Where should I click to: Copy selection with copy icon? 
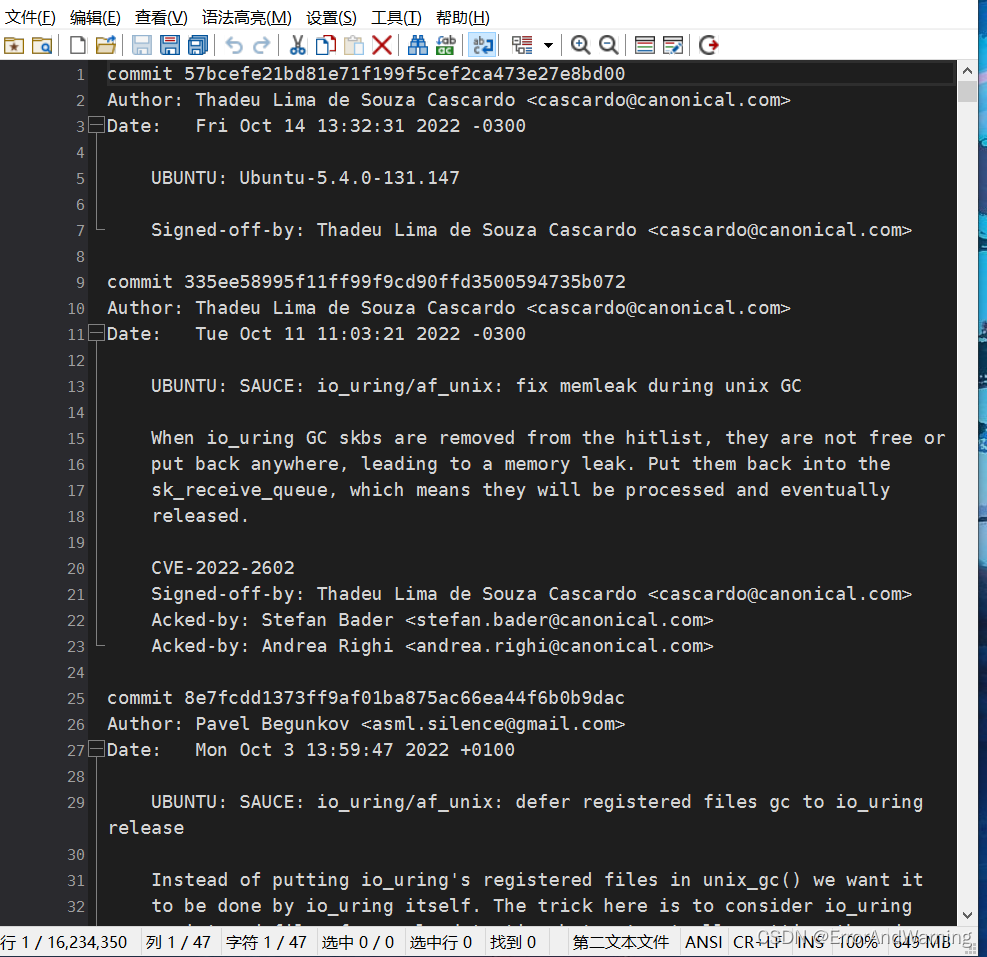325,45
